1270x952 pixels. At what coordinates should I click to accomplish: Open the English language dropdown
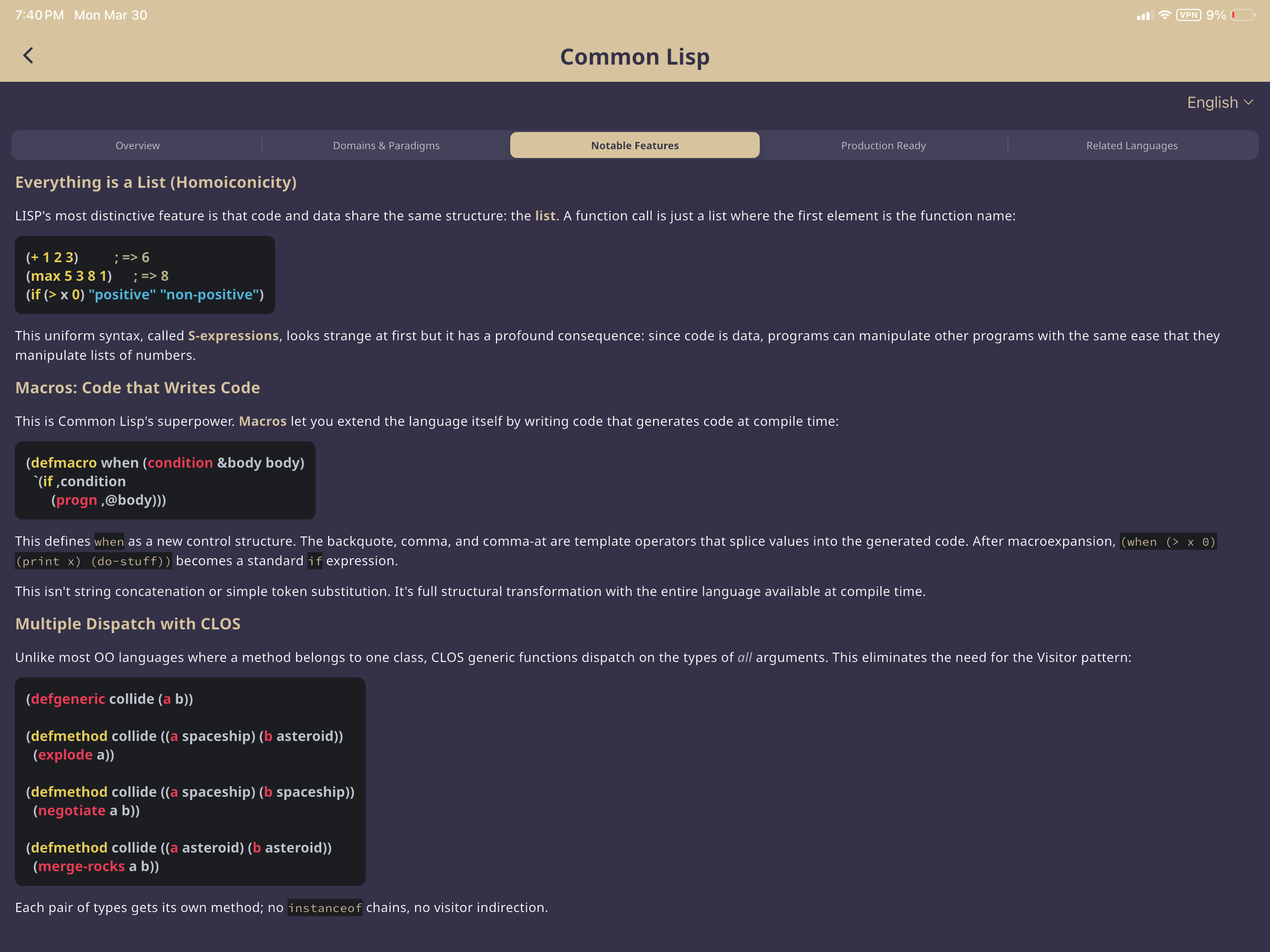[x=1219, y=102]
